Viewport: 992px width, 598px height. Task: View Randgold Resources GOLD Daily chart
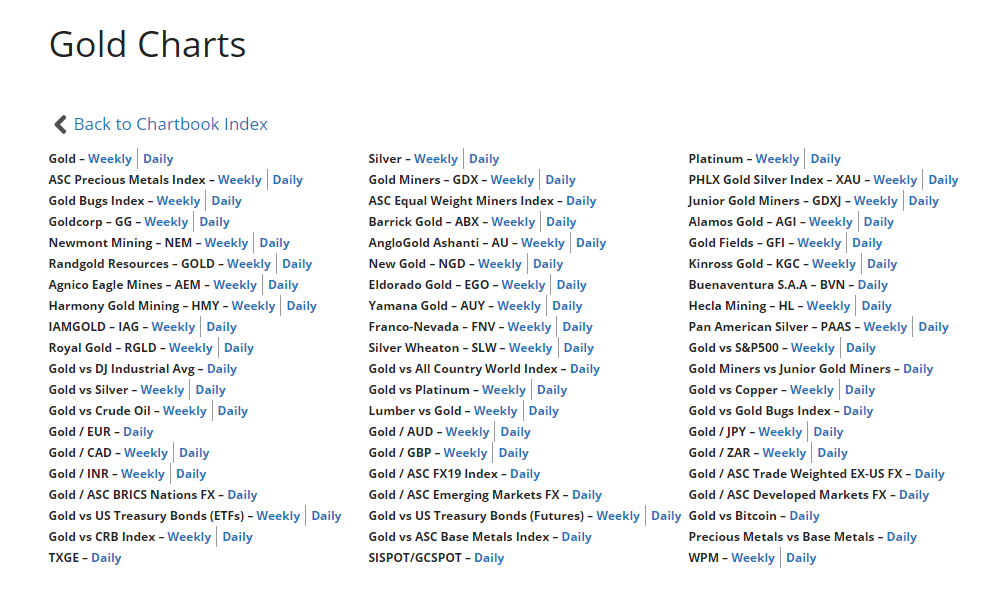[x=297, y=263]
